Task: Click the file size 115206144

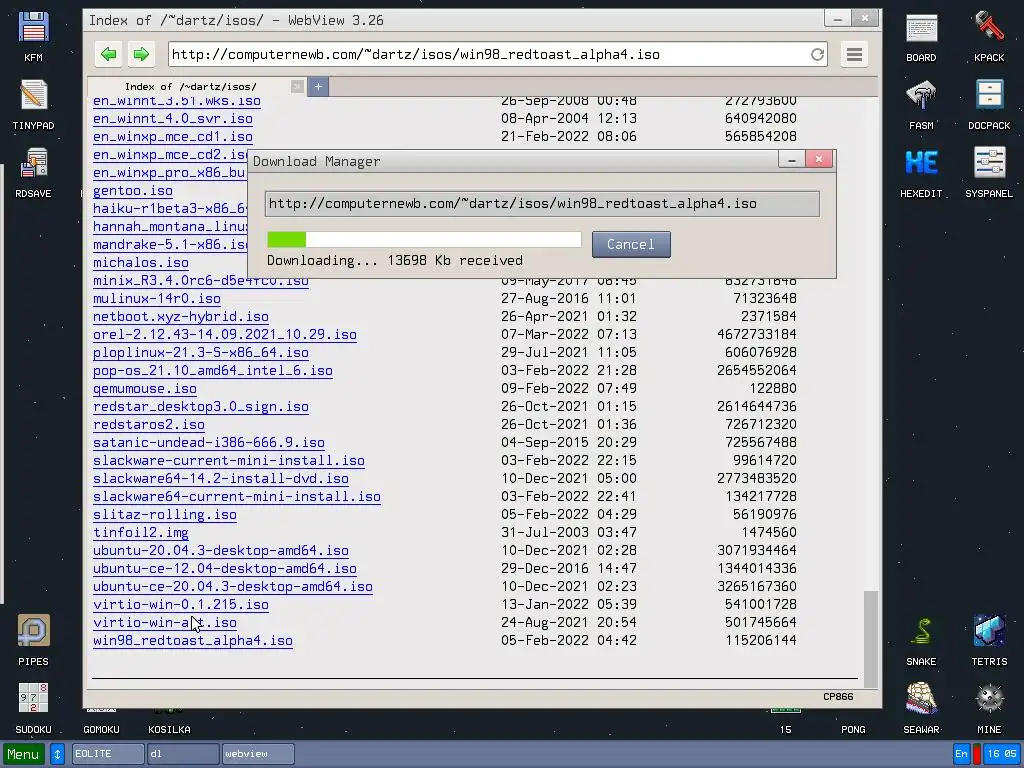Action: 761,641
